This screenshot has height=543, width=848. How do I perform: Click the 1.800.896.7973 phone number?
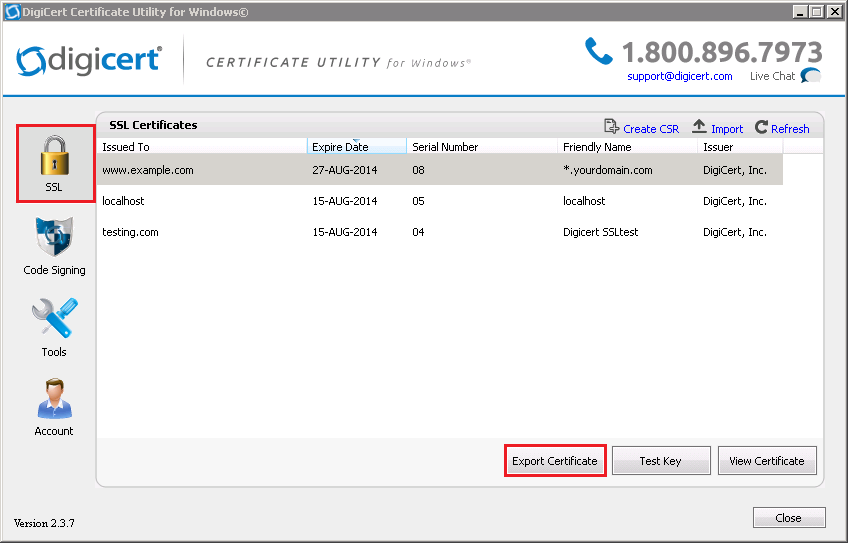(722, 52)
